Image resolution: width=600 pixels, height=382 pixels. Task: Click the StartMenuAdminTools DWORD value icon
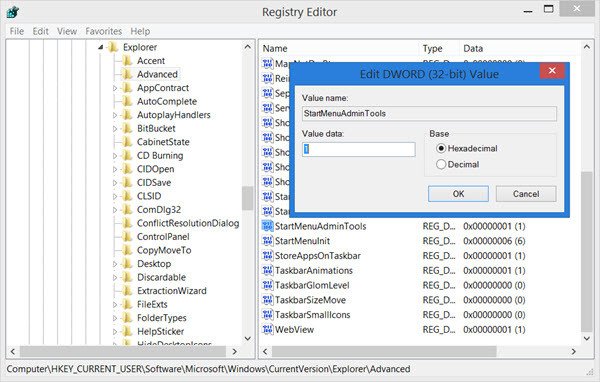point(267,226)
